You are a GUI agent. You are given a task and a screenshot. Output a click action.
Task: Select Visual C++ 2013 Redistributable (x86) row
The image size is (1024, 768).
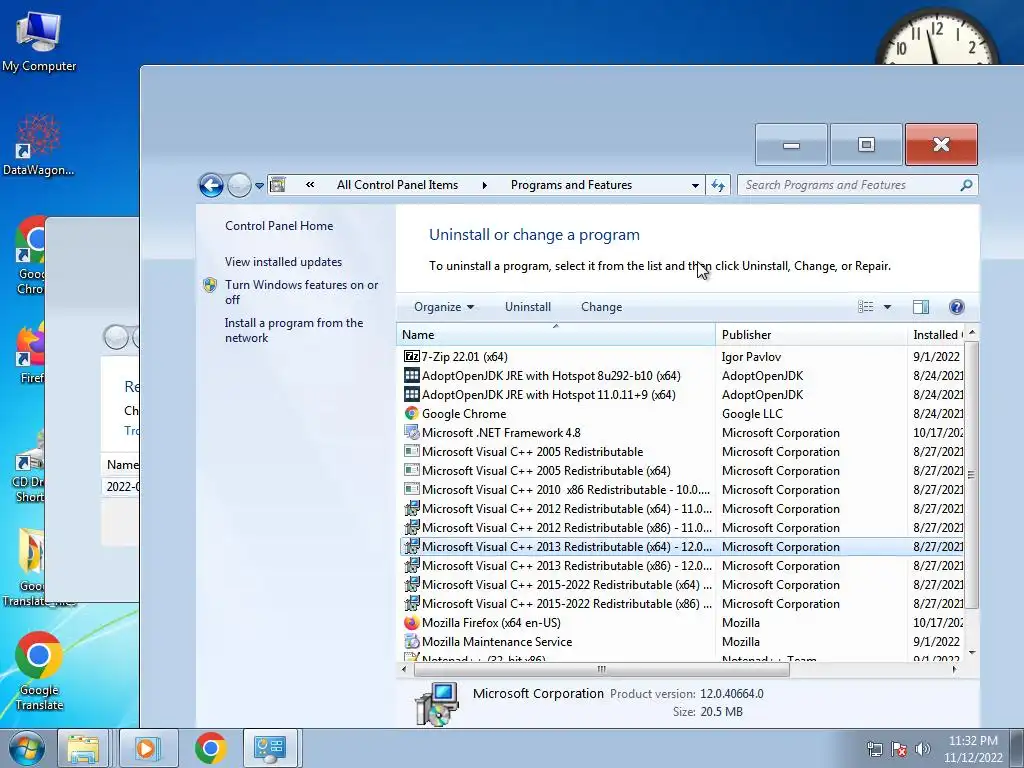(x=682, y=566)
